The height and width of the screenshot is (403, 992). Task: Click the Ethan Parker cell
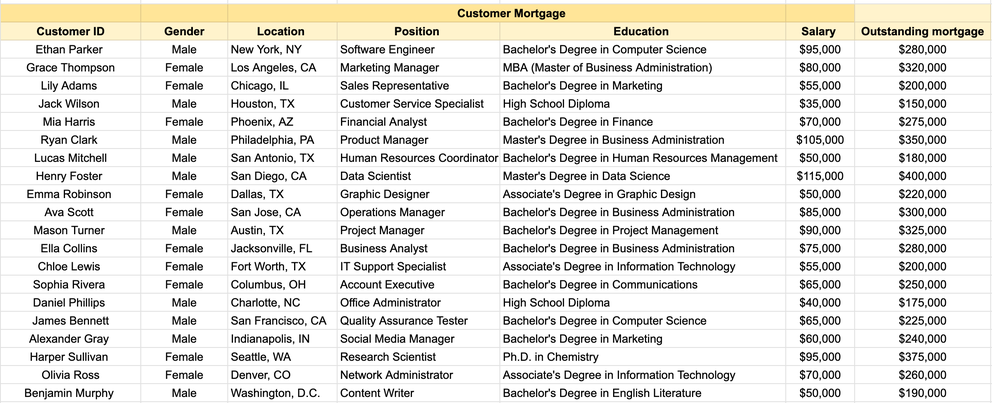70,49
